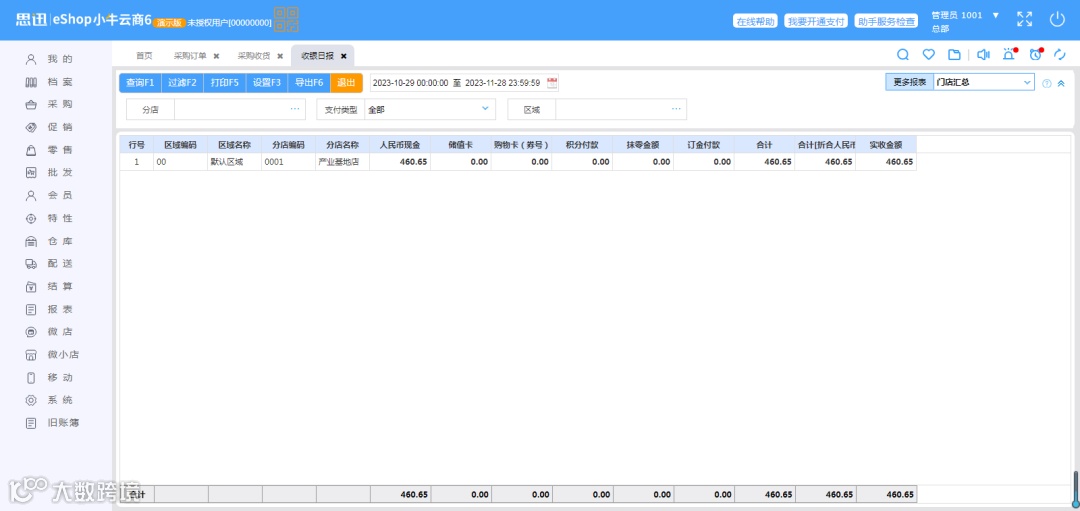Click the 查询F1 button
1080x511 pixels.
click(x=141, y=83)
